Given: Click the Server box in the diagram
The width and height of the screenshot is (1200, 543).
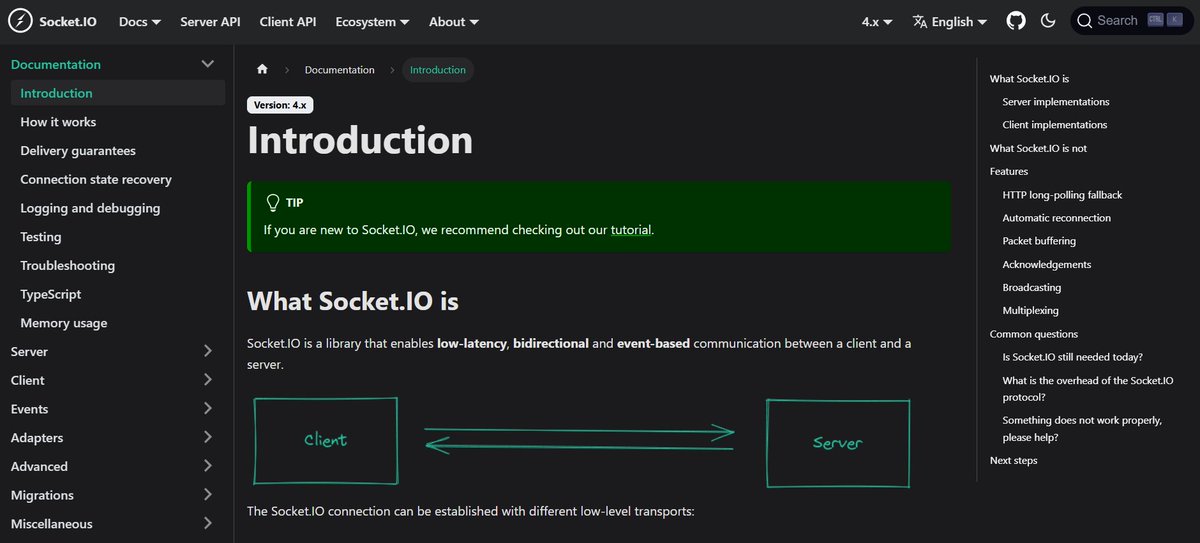Looking at the screenshot, I should tap(838, 442).
